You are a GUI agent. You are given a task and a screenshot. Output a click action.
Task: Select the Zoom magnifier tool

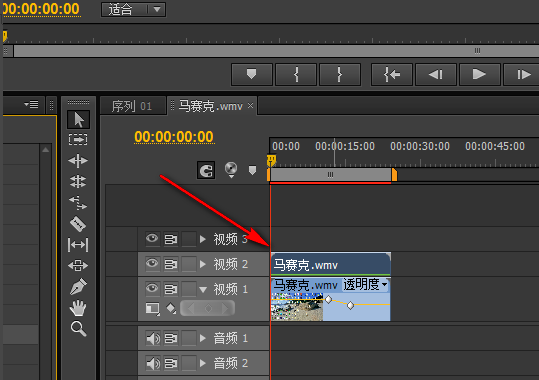[78, 329]
